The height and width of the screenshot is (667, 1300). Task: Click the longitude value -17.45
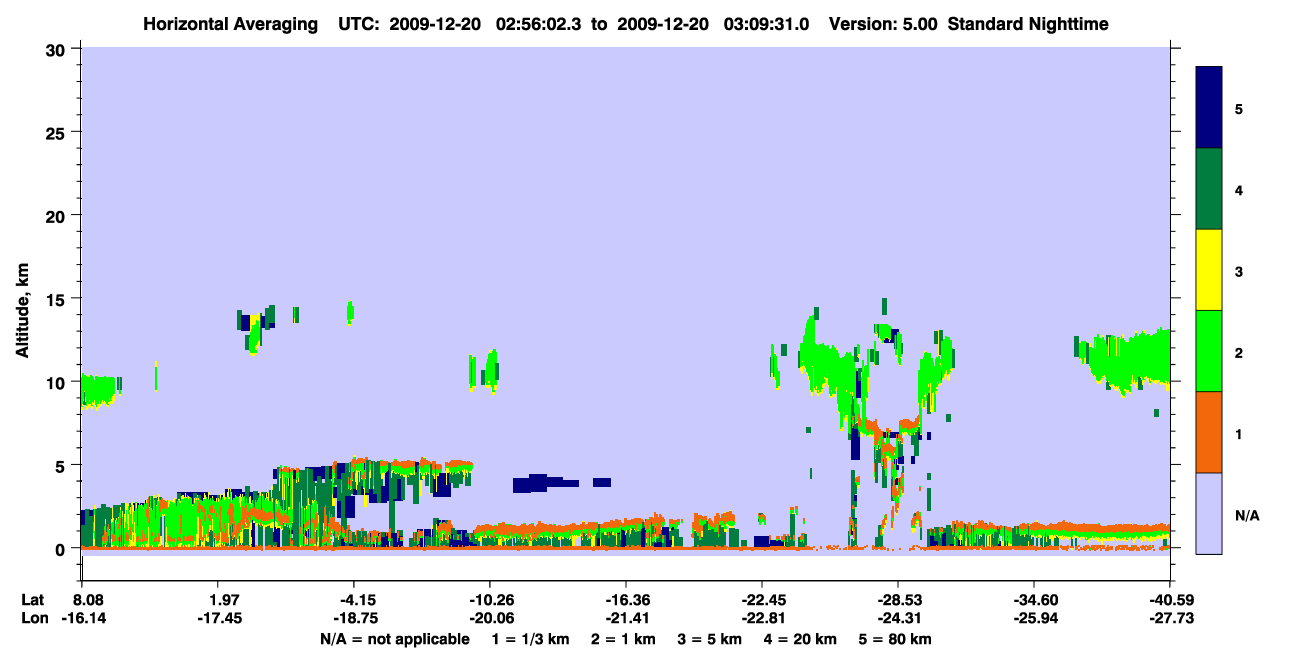pos(222,619)
